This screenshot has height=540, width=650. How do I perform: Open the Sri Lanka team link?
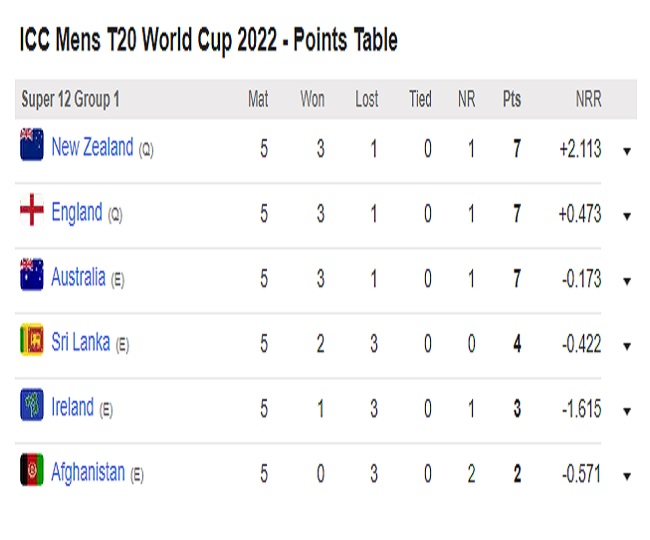tap(81, 343)
